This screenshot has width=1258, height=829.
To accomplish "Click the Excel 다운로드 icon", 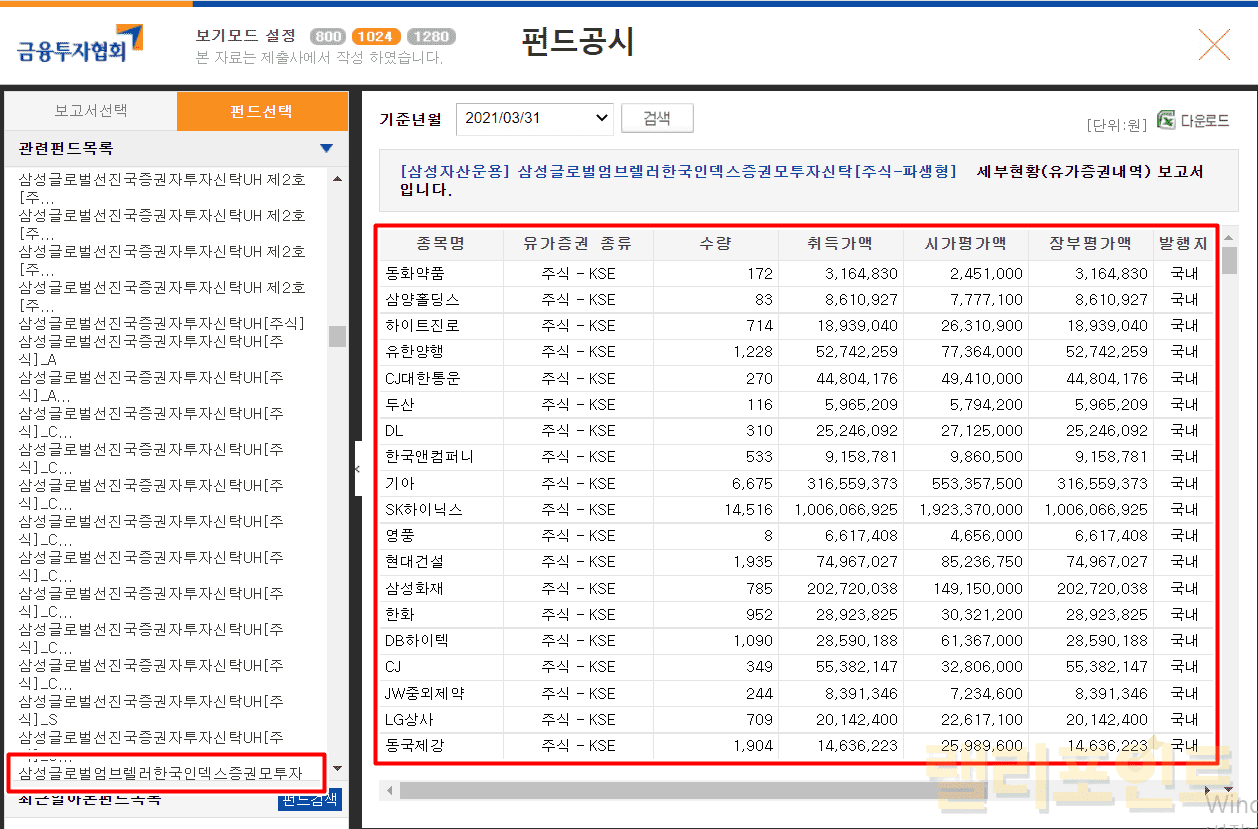I will tap(1166, 120).
